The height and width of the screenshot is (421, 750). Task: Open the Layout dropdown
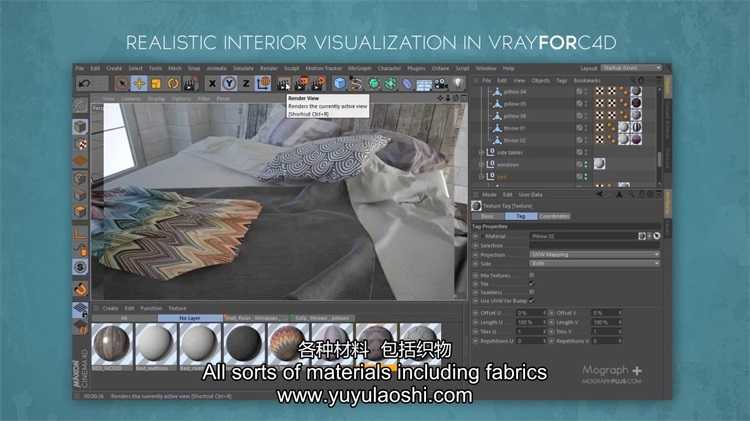(631, 68)
